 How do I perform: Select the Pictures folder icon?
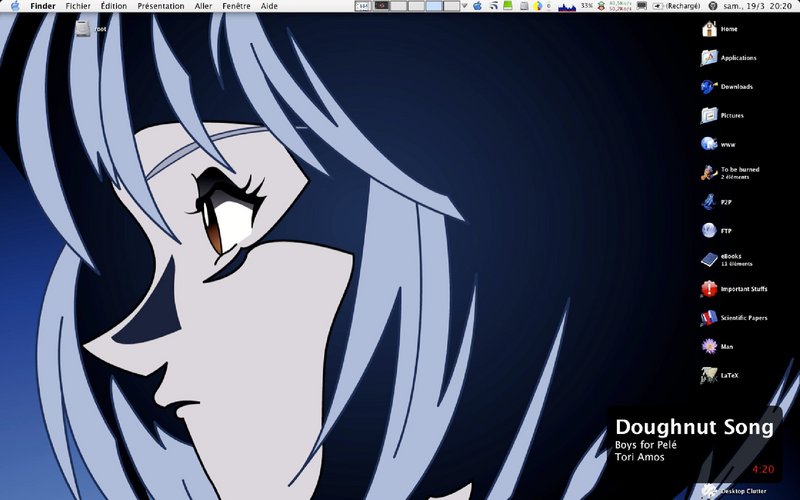pos(709,115)
